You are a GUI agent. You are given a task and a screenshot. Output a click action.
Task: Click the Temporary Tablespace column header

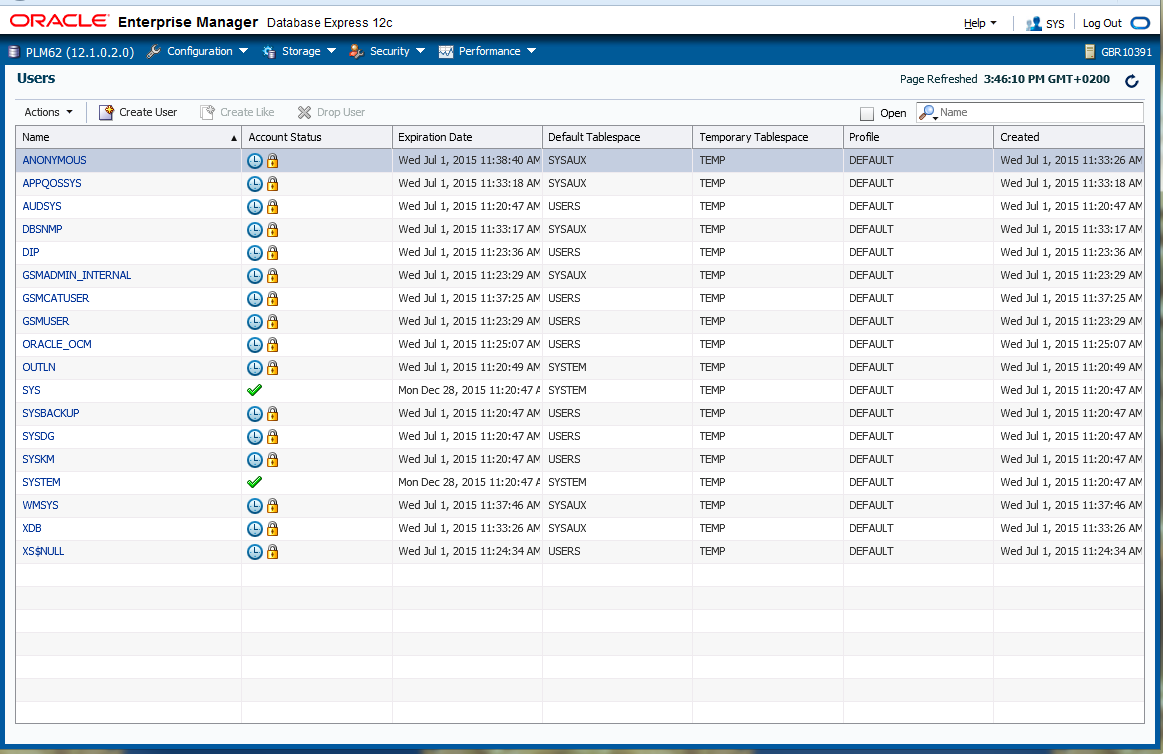(768, 137)
